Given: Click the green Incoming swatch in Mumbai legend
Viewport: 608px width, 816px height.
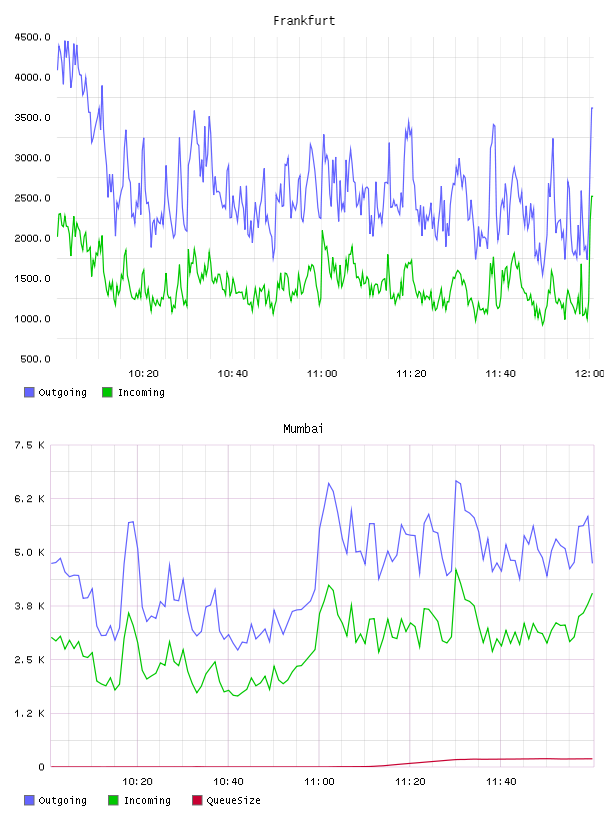Looking at the screenshot, I should [113, 800].
